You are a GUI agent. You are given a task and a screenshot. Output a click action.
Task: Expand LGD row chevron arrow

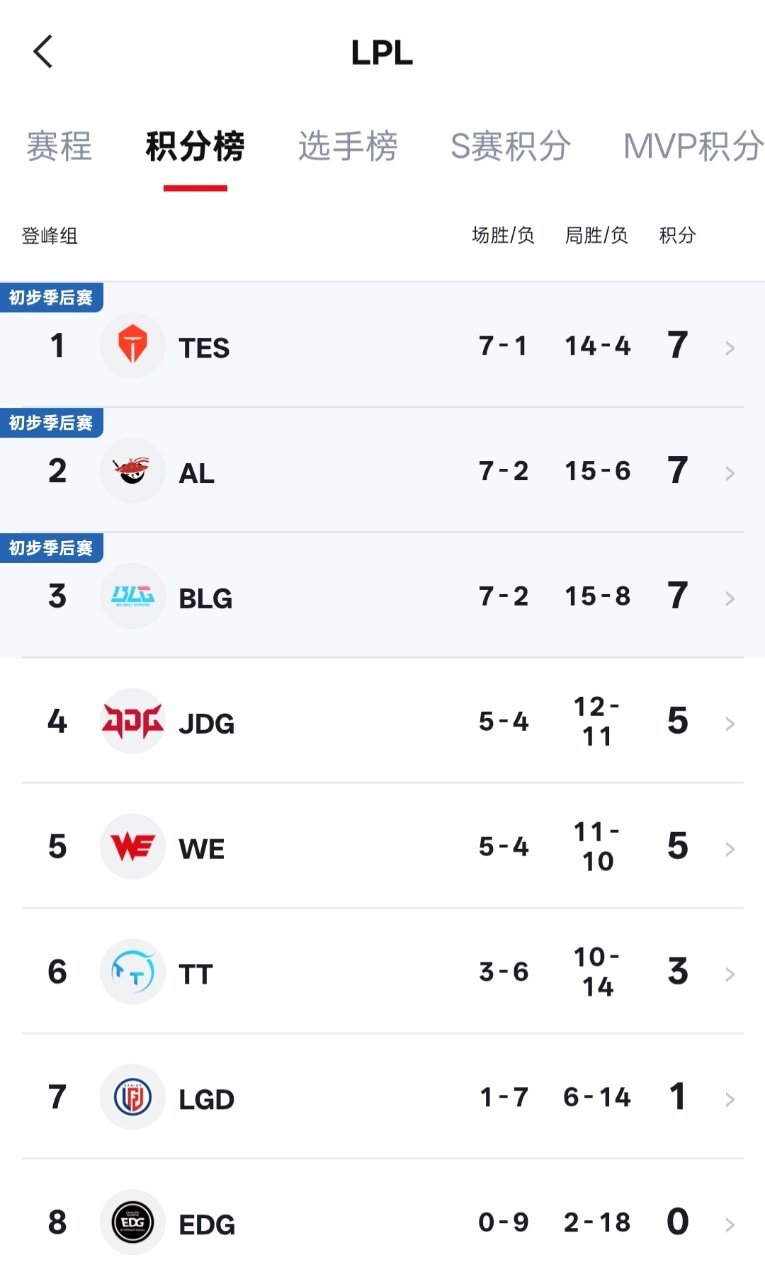click(730, 1100)
